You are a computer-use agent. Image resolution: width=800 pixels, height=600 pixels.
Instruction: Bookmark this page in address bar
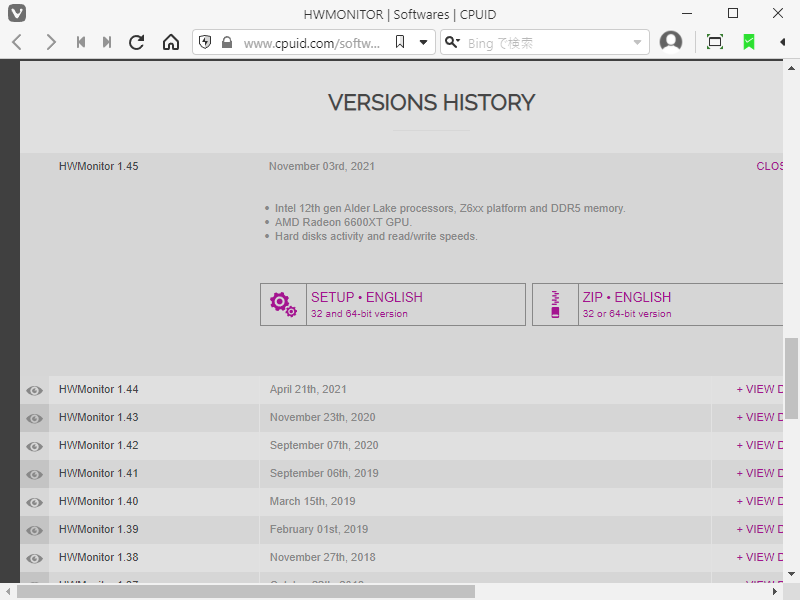[x=400, y=42]
